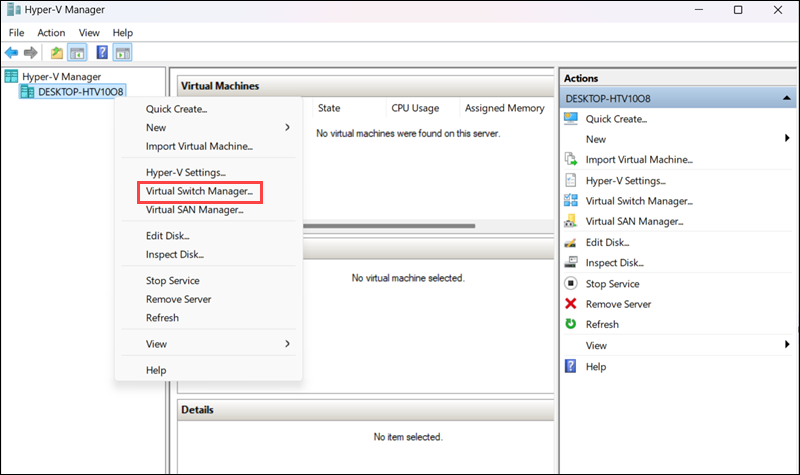Click red X Remove Server icon
Viewport: 800px width, 475px height.
[x=570, y=304]
